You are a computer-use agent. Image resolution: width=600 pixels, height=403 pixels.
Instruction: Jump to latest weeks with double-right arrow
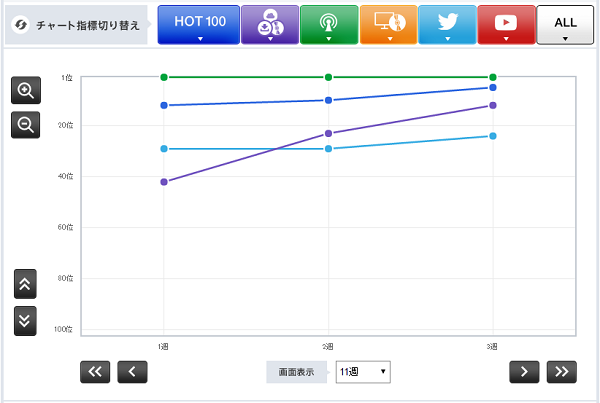click(x=562, y=372)
